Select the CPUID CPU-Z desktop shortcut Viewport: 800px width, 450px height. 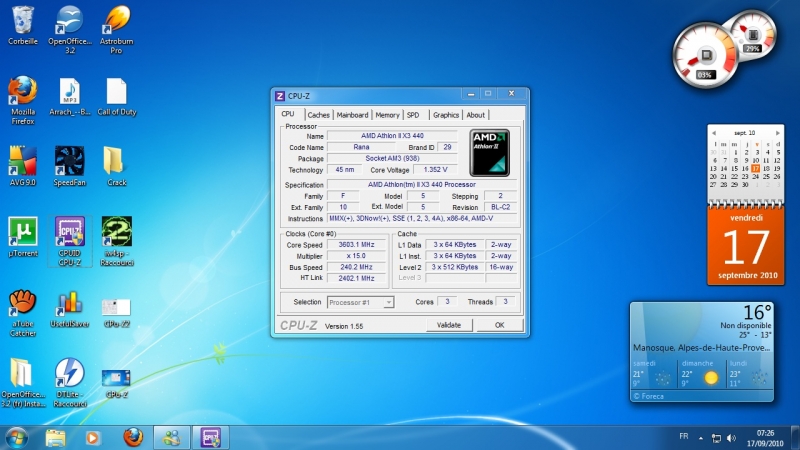click(70, 241)
